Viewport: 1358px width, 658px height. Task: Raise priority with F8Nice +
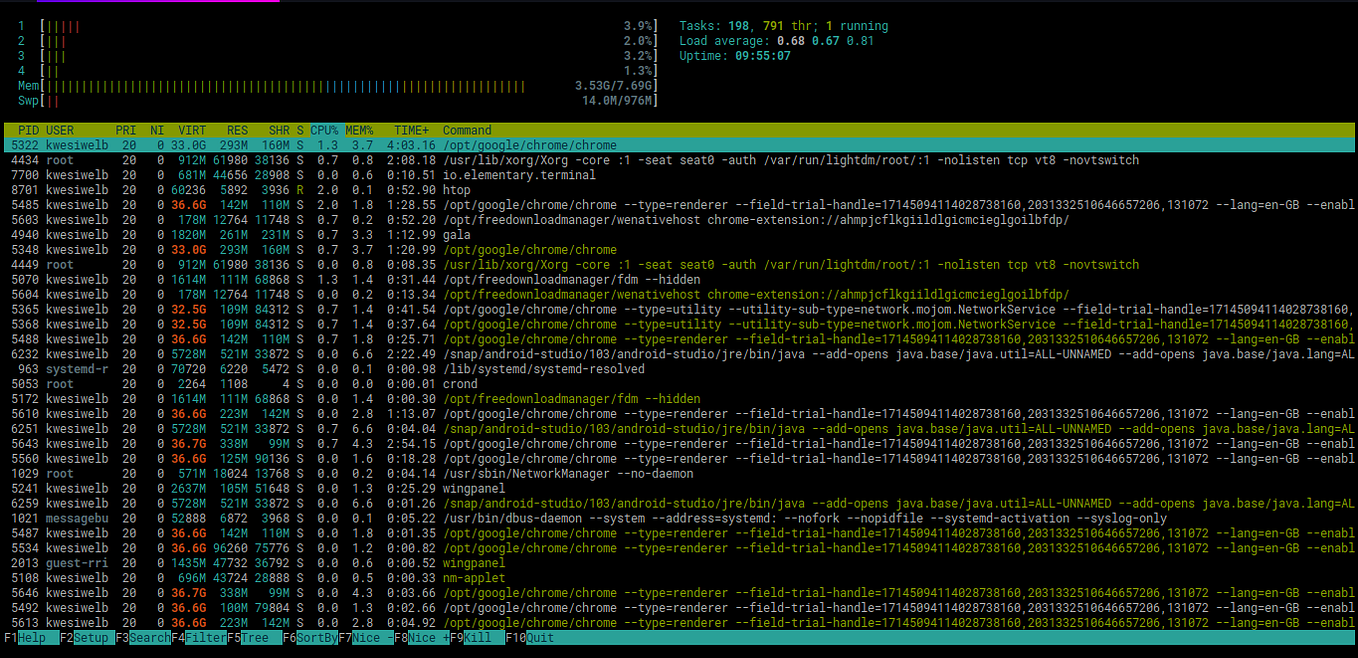(421, 637)
